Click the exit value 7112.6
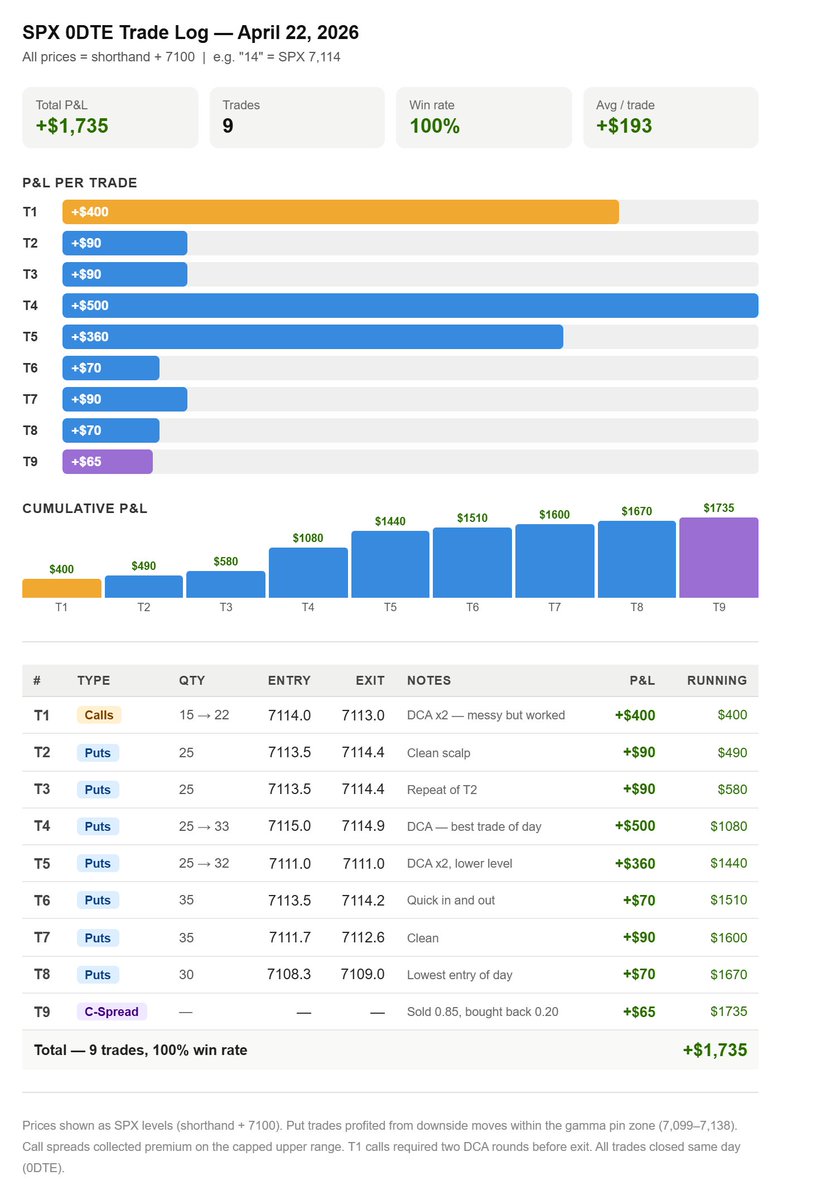 click(x=363, y=937)
